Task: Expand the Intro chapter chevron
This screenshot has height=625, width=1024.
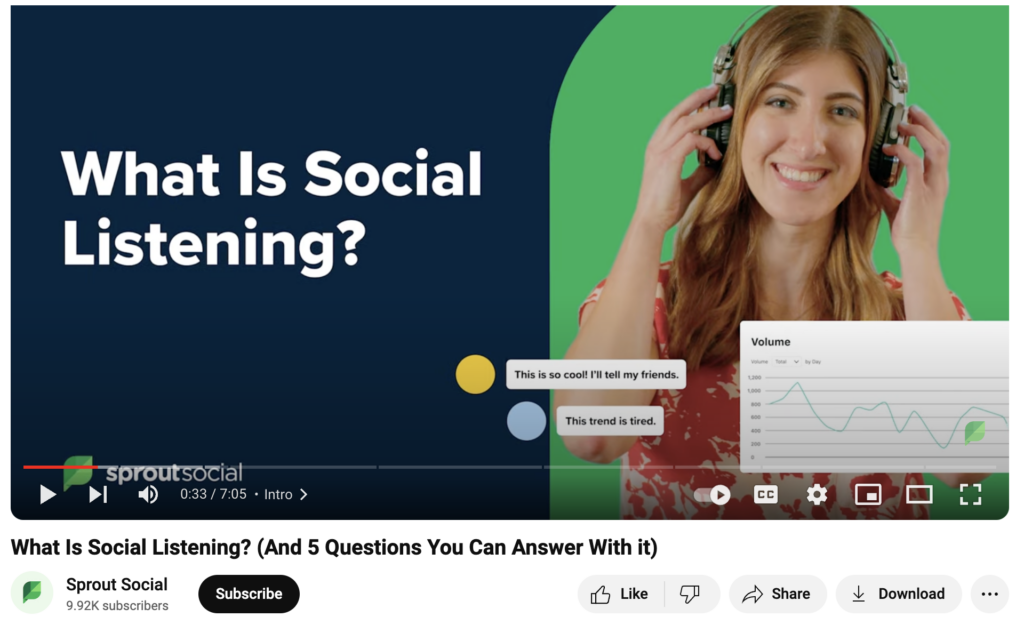Action: coord(302,494)
